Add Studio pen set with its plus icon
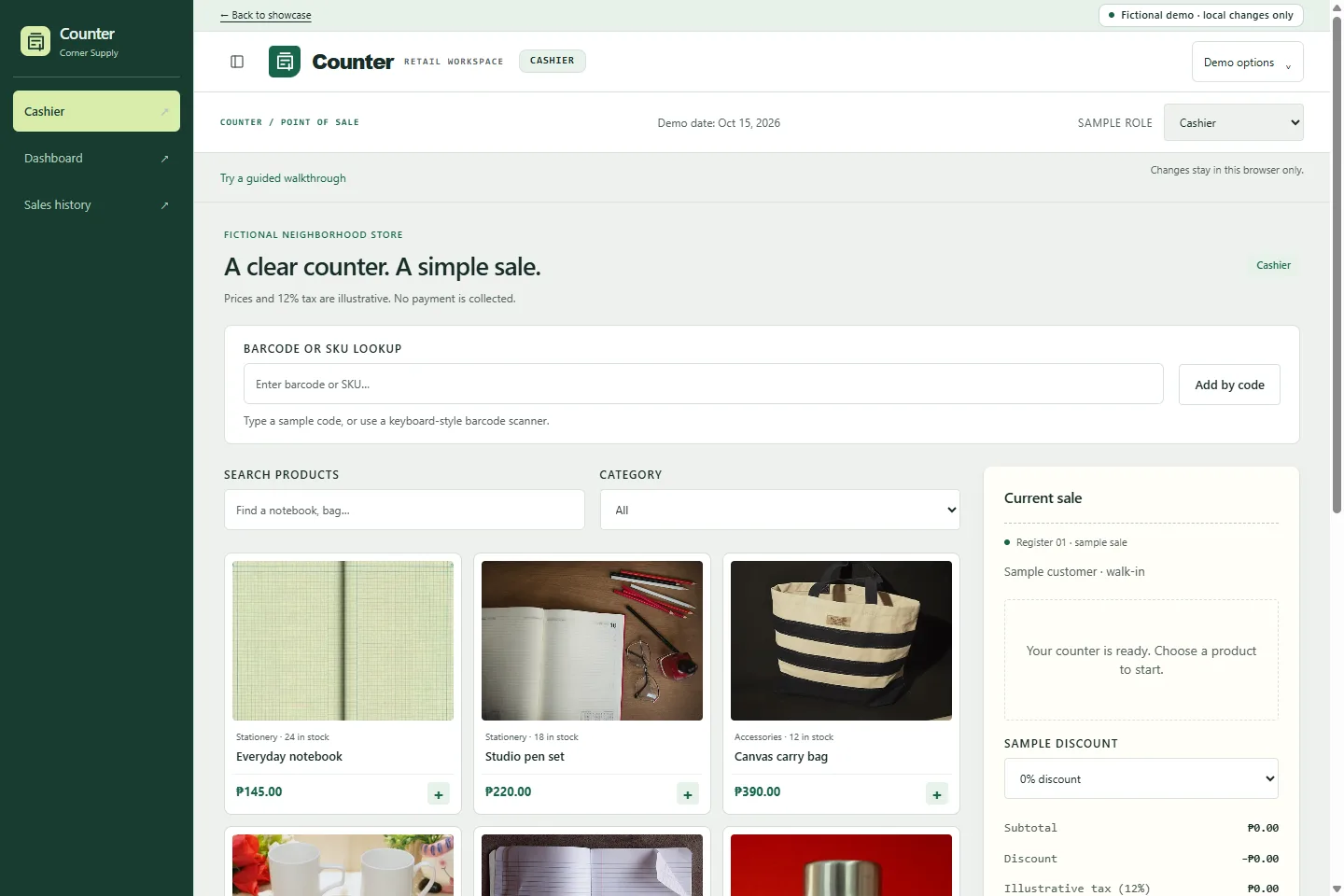Screen dimensions: 1344x896 click(688, 794)
